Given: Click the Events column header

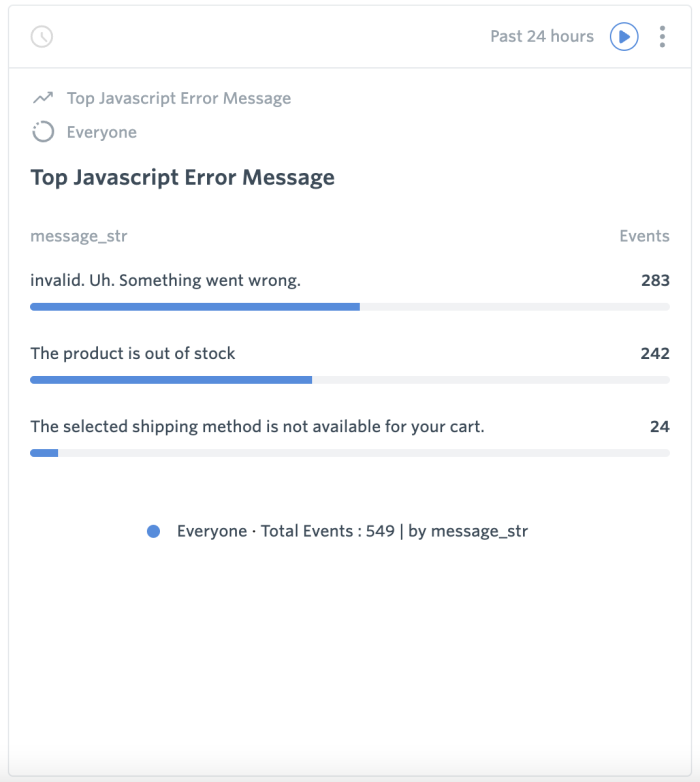Looking at the screenshot, I should [644, 236].
